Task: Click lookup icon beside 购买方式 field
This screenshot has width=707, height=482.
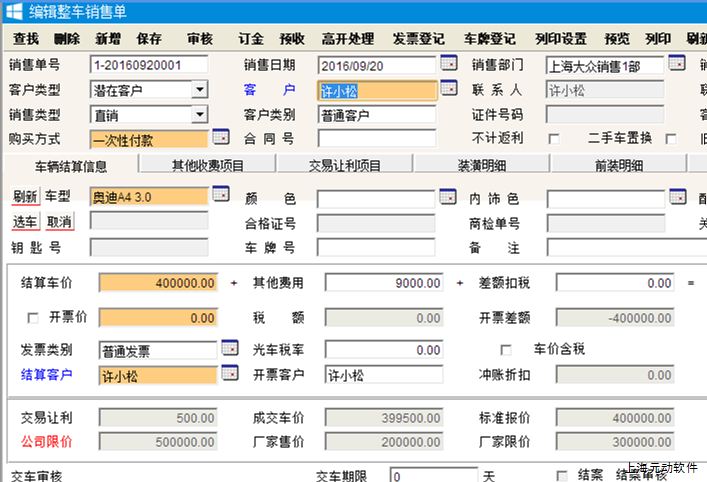Action: (221, 137)
